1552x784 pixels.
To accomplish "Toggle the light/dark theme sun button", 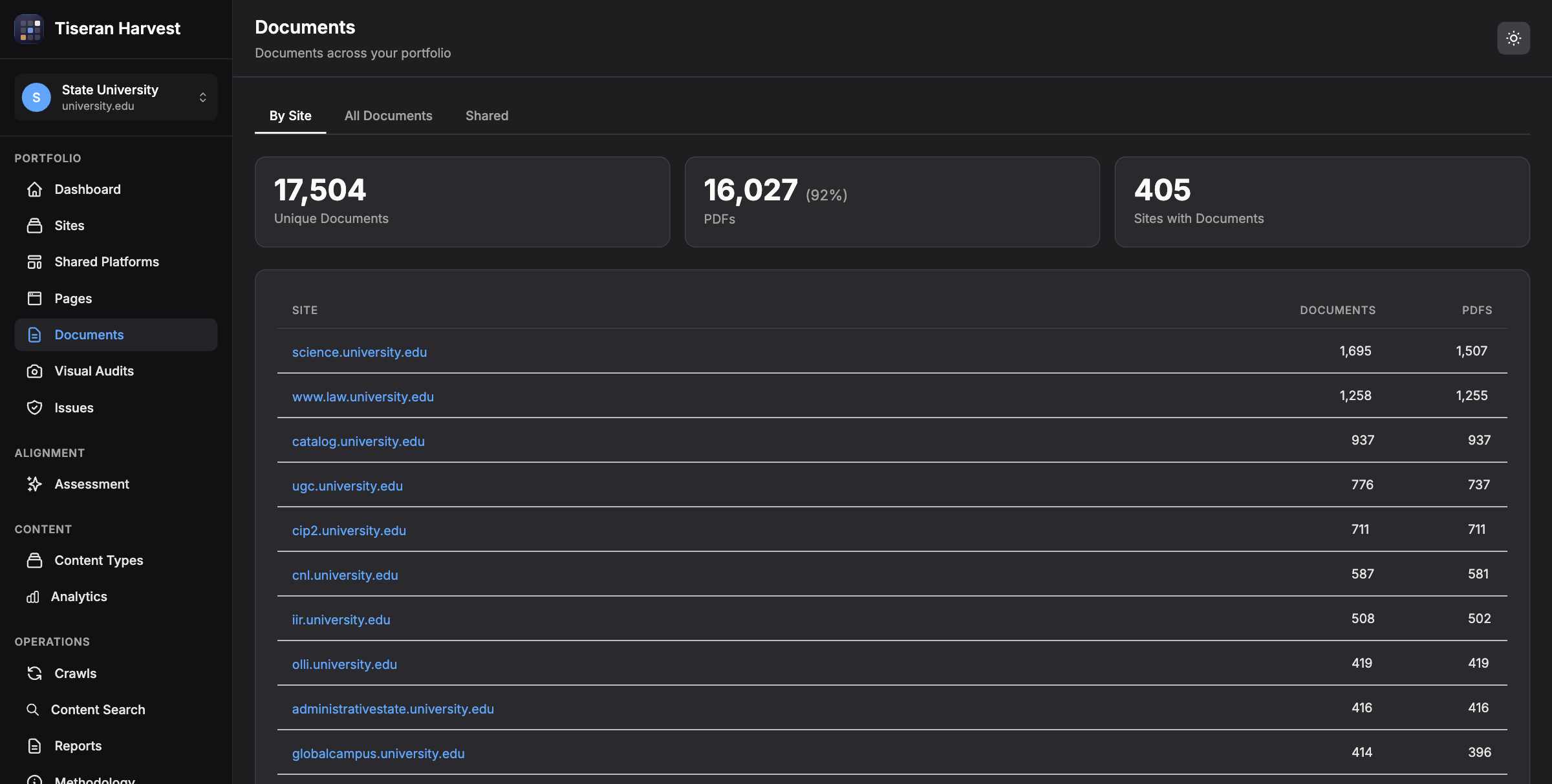I will (1513, 38).
